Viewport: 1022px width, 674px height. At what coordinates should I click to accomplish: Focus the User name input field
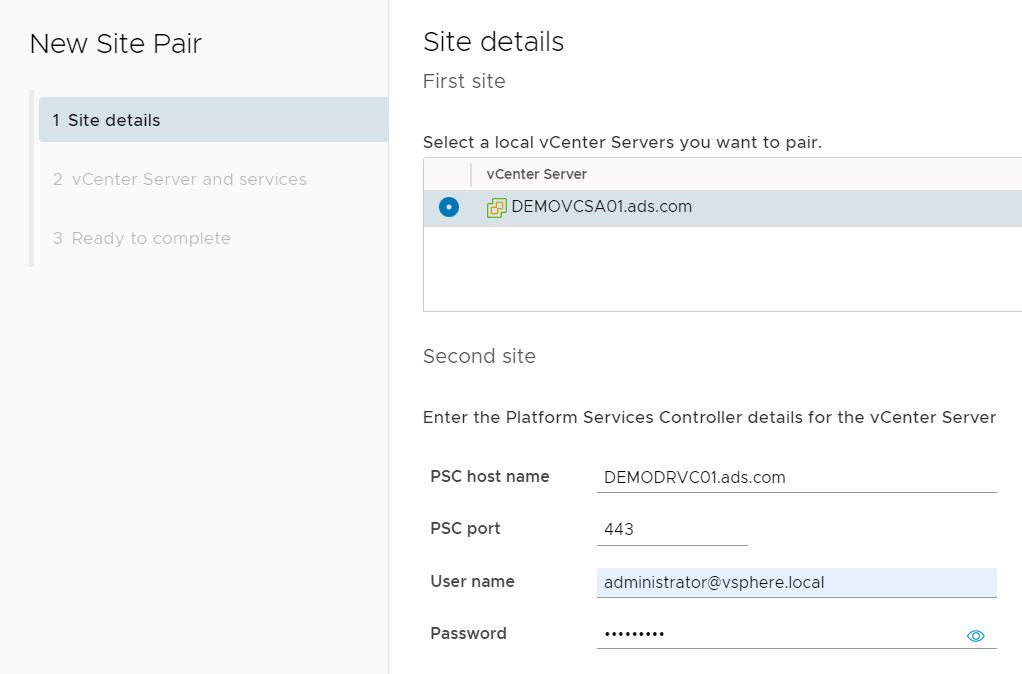point(796,582)
